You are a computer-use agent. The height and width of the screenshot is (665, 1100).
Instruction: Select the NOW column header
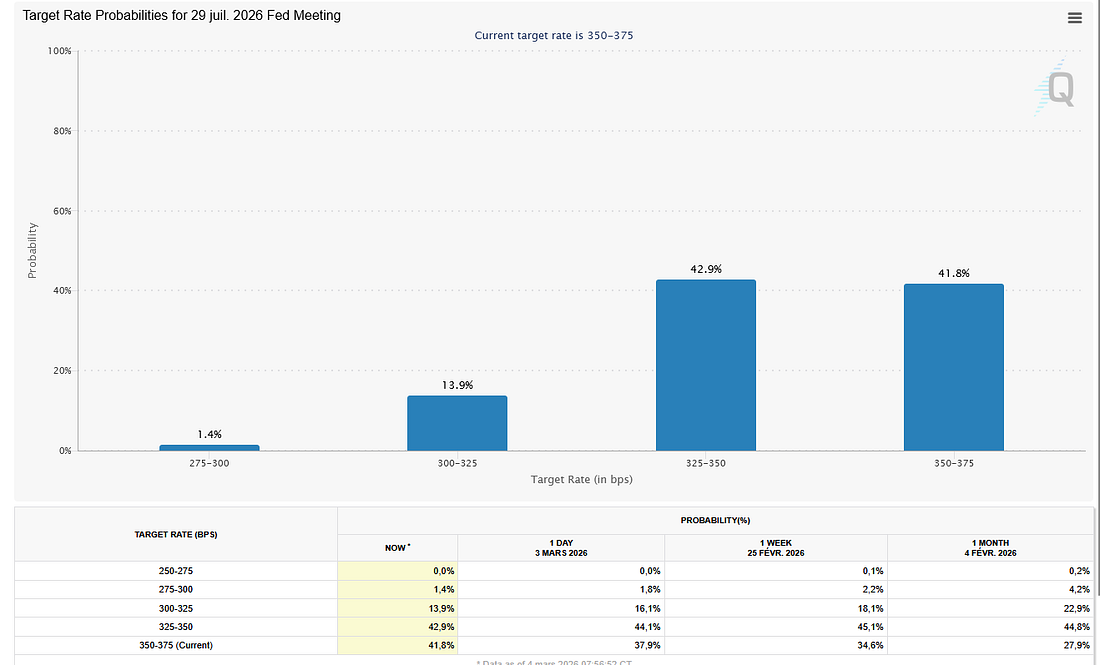point(396,548)
